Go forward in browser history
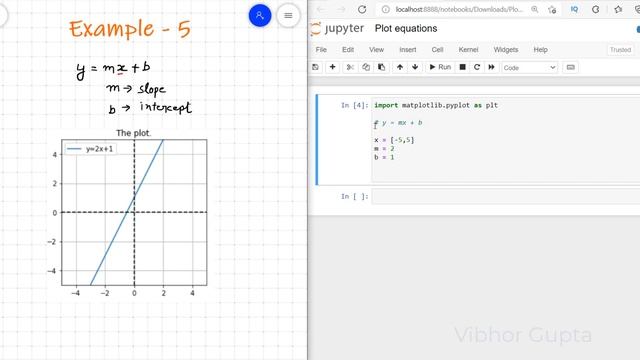 coord(341,9)
